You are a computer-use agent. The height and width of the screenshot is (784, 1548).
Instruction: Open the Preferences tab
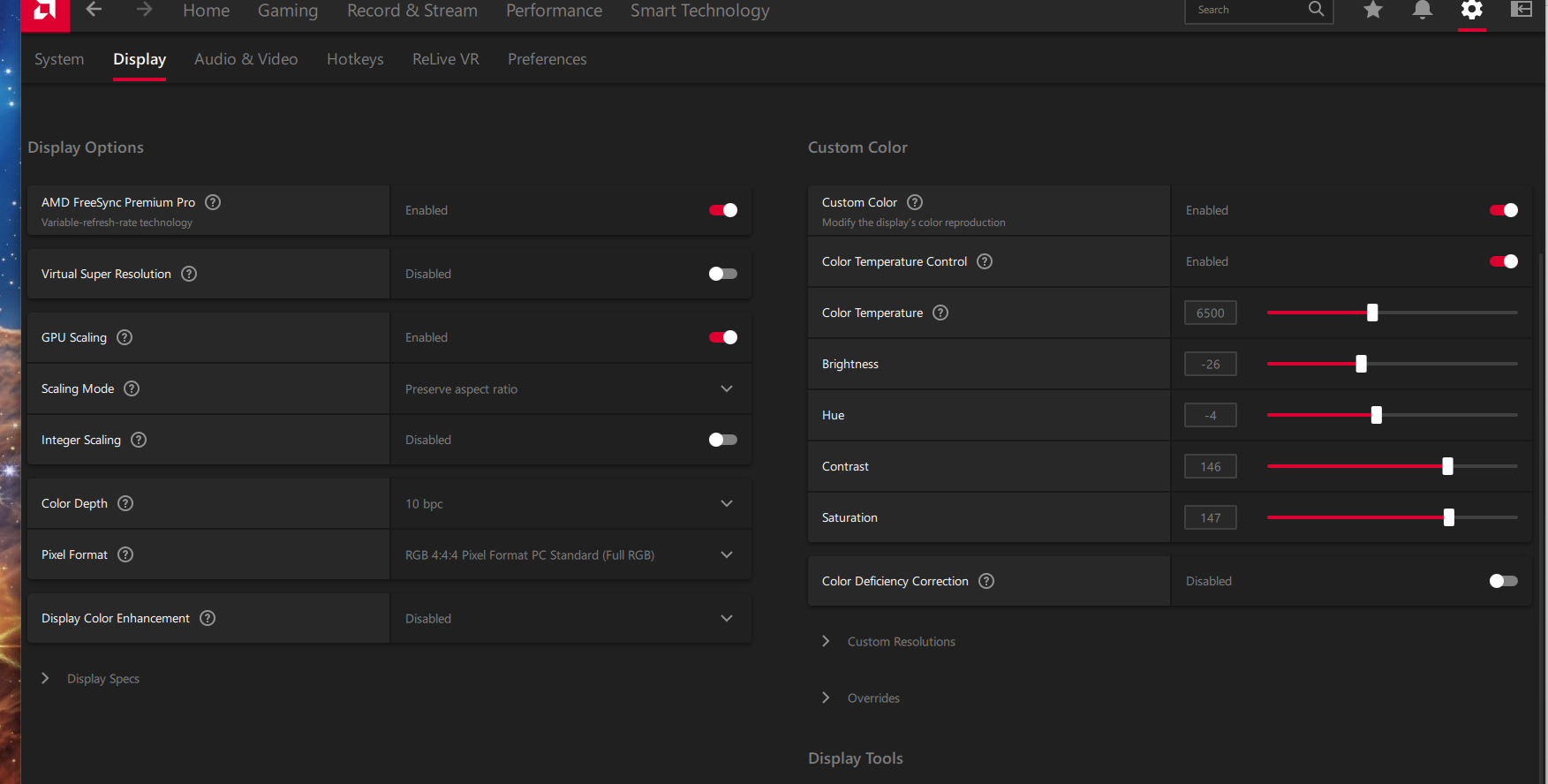coord(547,59)
